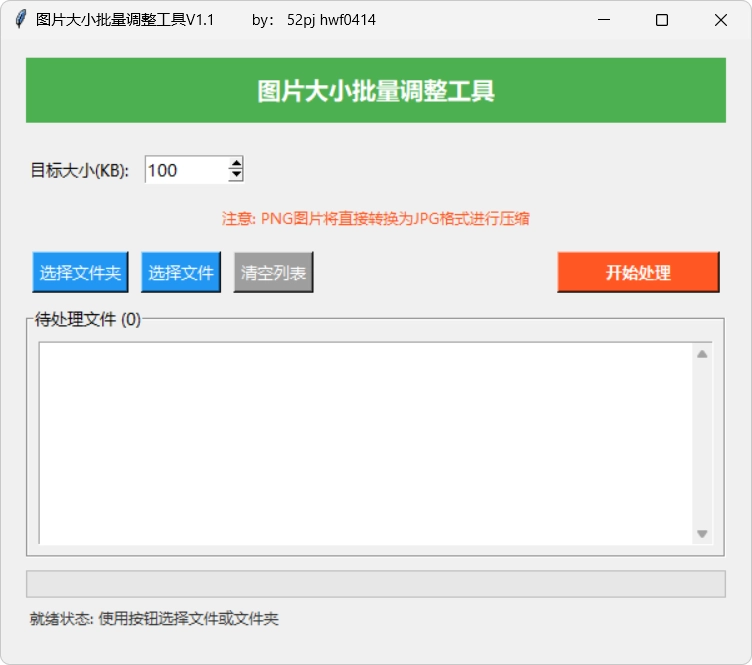This screenshot has width=752, height=665.
Task: Close the 图片大小批量调整工具 window
Action: pos(721,20)
